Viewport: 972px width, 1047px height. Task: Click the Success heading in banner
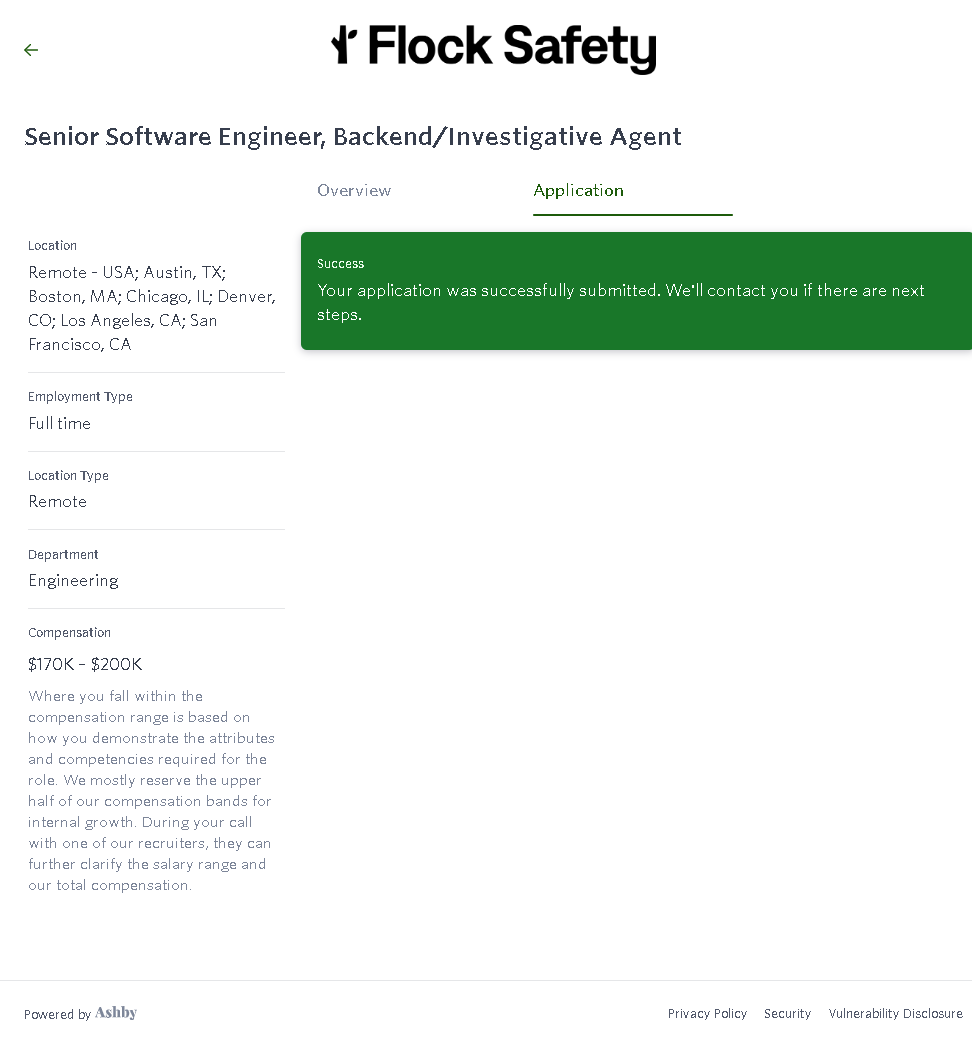(341, 264)
